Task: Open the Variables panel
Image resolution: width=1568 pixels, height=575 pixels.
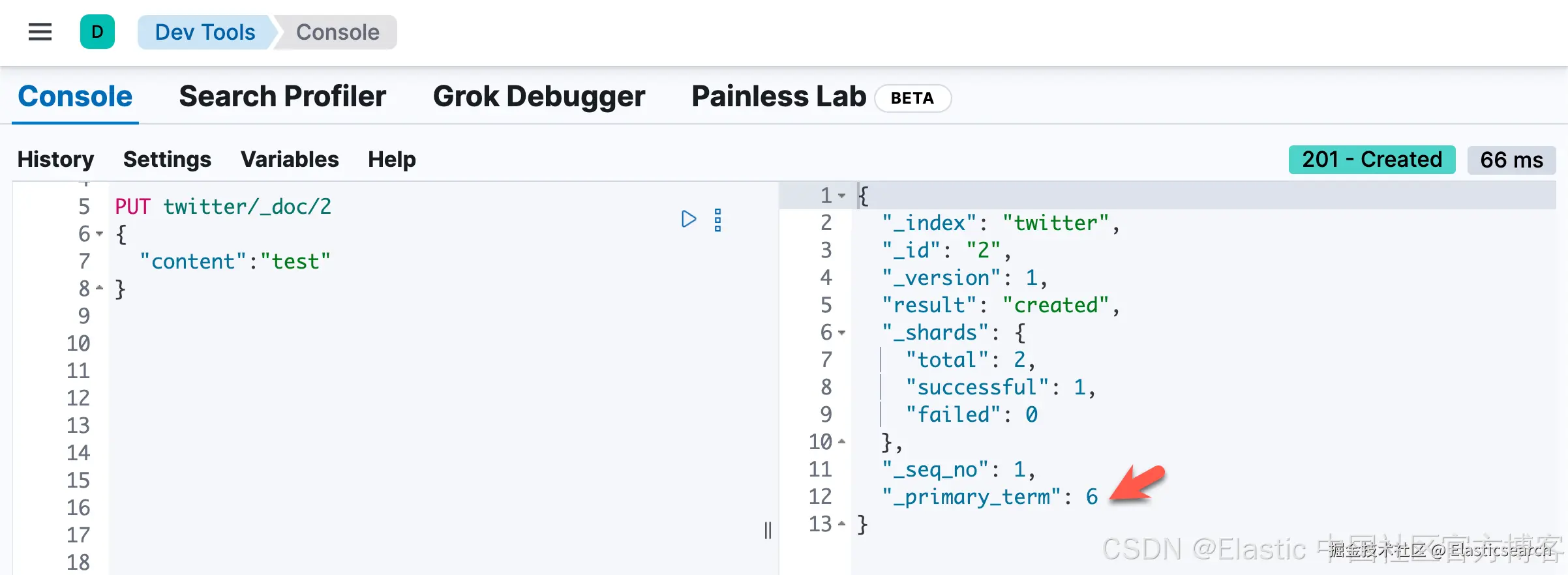Action: point(290,160)
